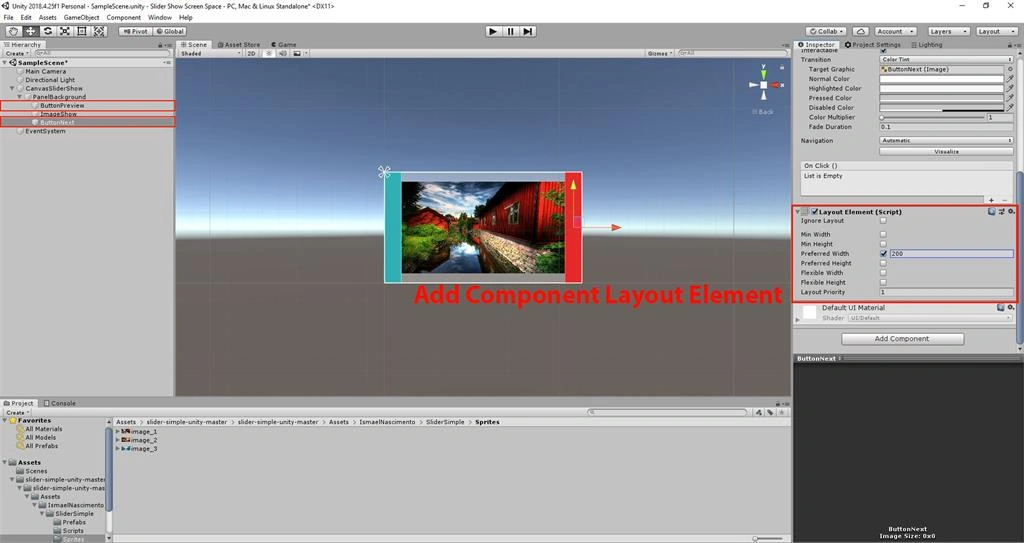Switch to the Console tab
The image size is (1024, 543).
pos(59,403)
